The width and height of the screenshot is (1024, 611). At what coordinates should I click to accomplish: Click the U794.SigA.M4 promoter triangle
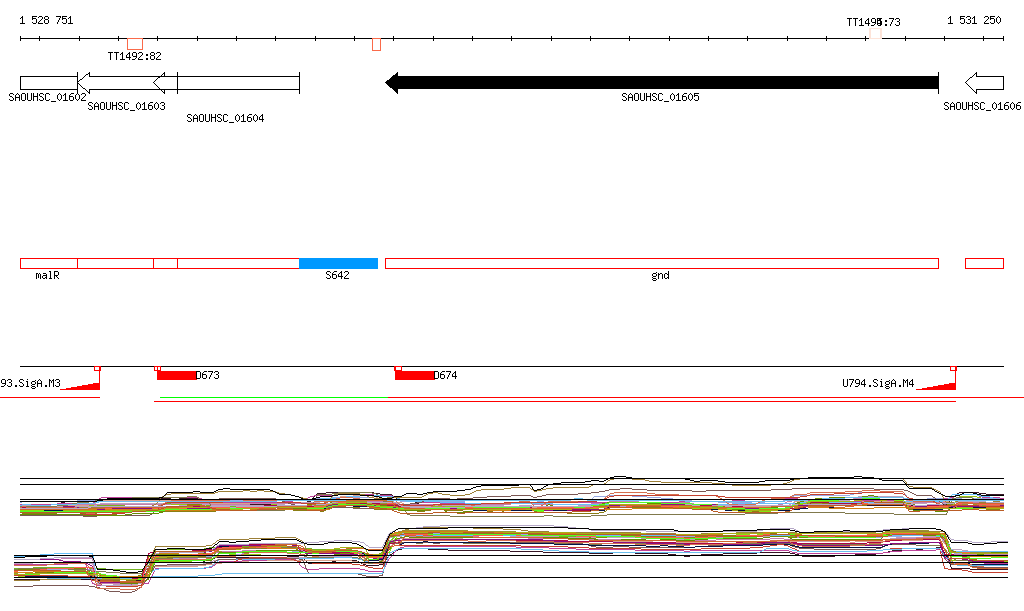click(939, 385)
